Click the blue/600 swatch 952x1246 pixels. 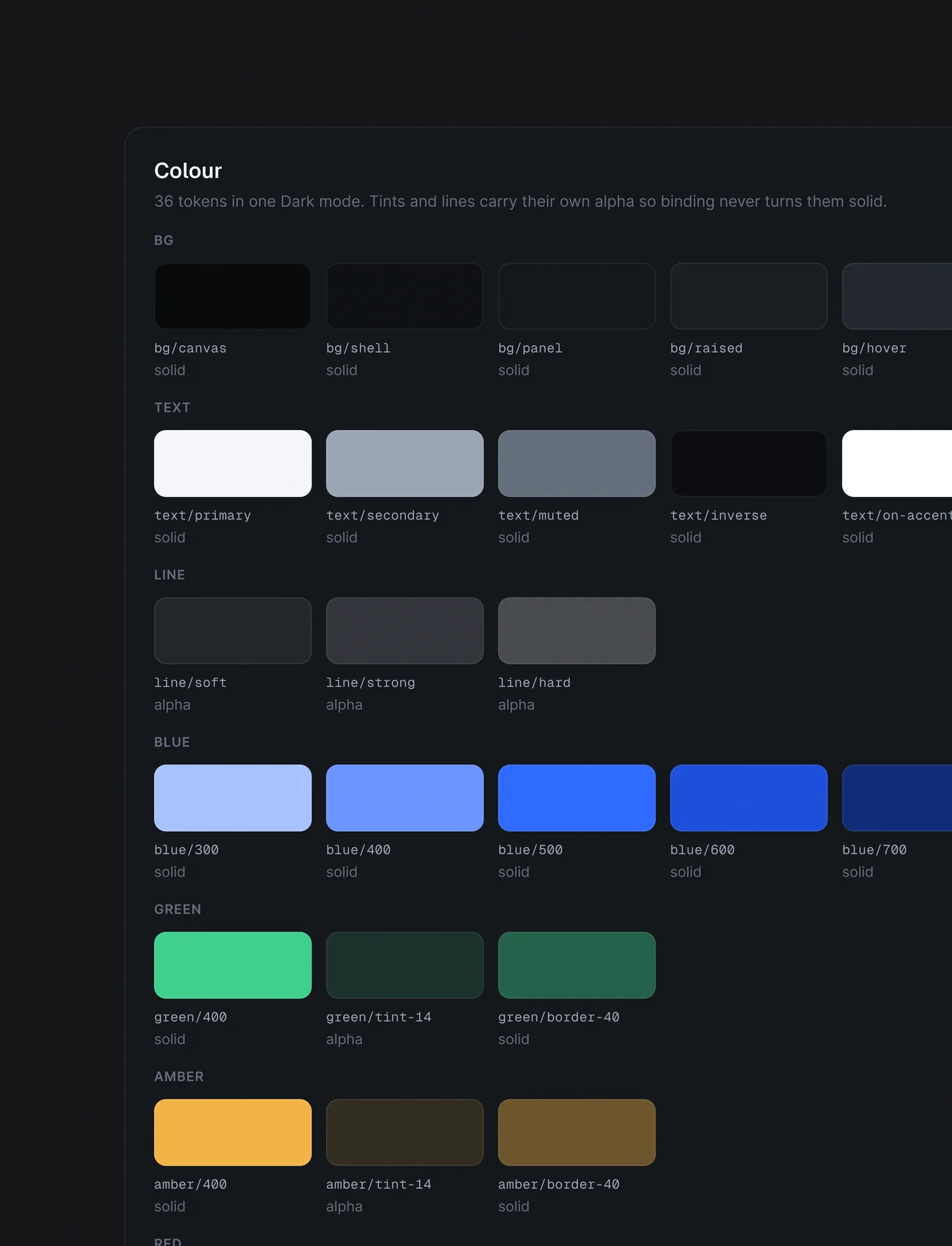click(x=748, y=798)
